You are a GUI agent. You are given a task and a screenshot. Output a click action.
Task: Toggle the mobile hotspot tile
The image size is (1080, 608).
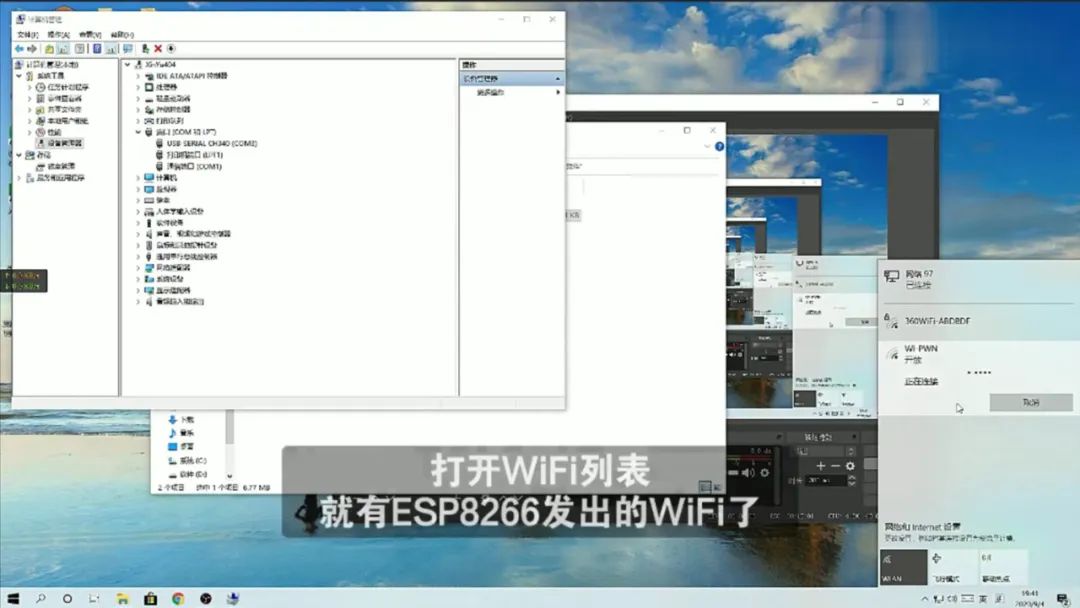tap(1003, 567)
